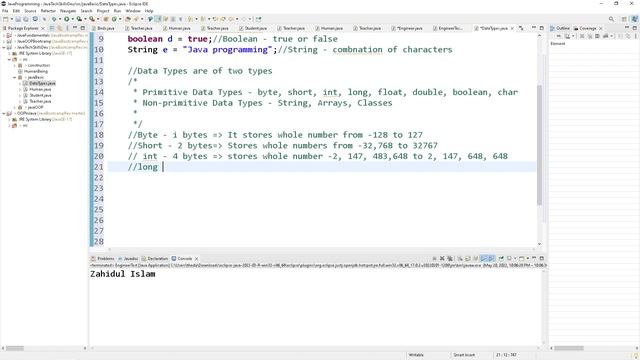Close the *DataTypes.java editor tab
The height and width of the screenshot is (360, 640).
512,28
